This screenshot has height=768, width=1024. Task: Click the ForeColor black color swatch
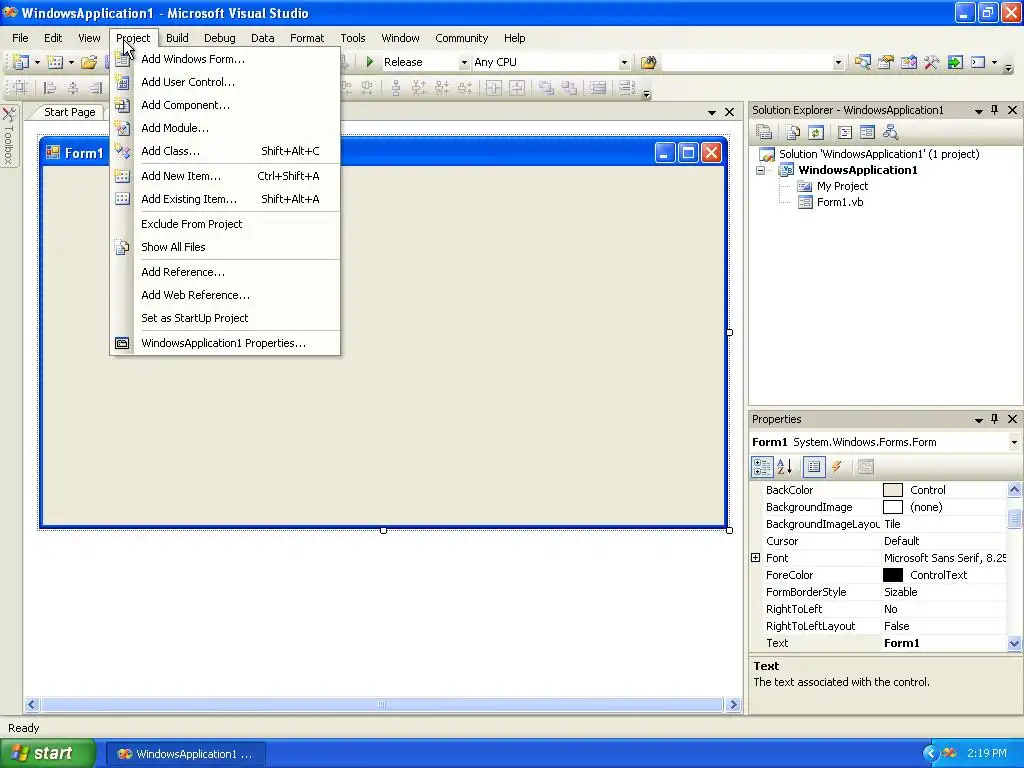point(893,575)
